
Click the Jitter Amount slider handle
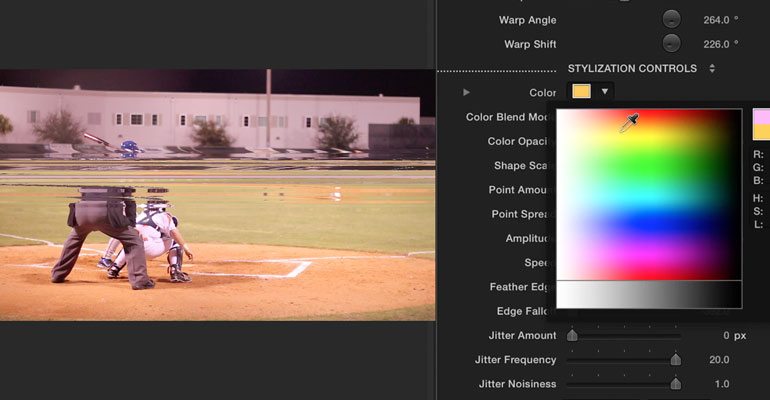[x=572, y=335]
